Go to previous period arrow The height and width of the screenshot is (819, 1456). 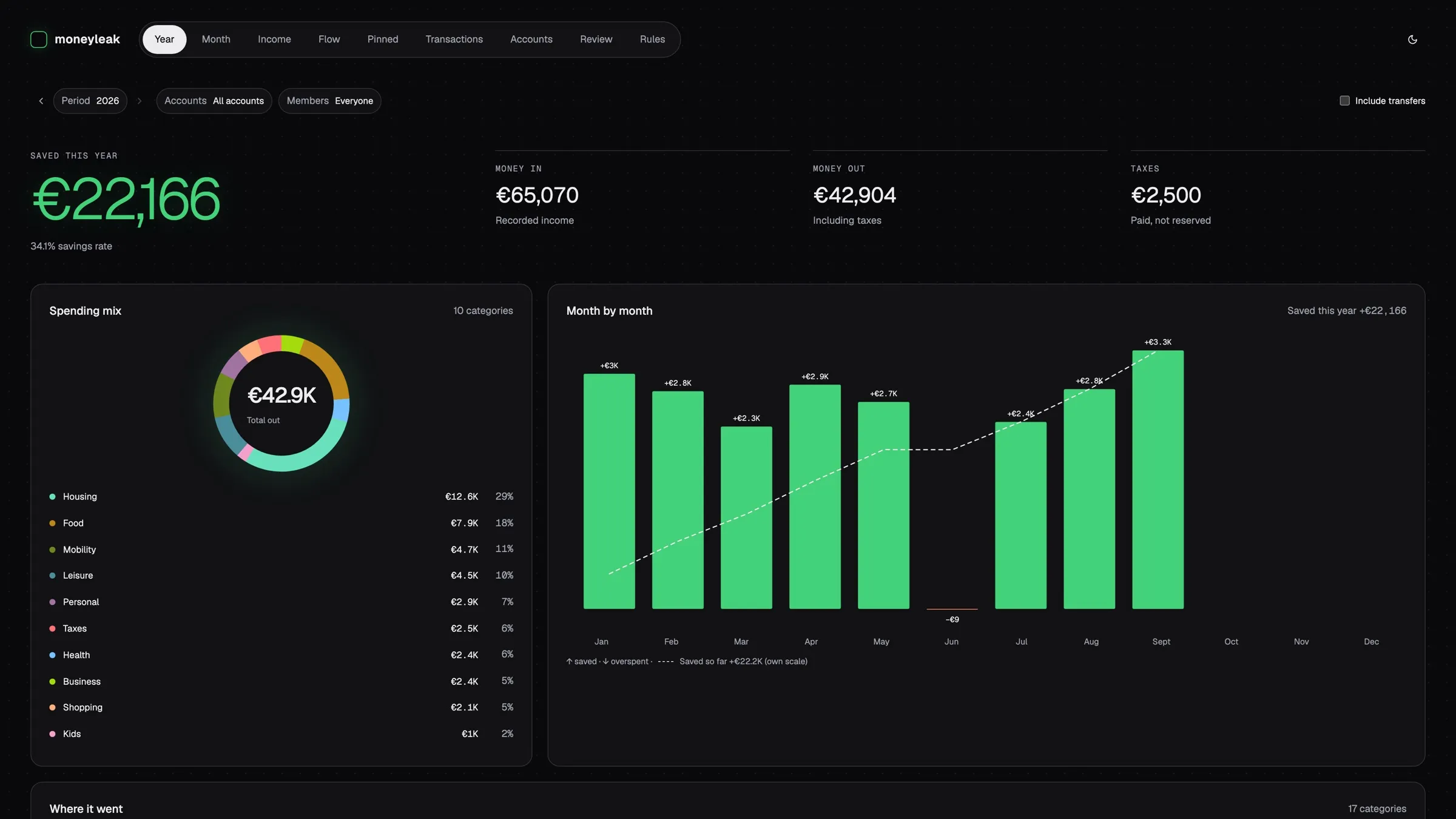41,101
